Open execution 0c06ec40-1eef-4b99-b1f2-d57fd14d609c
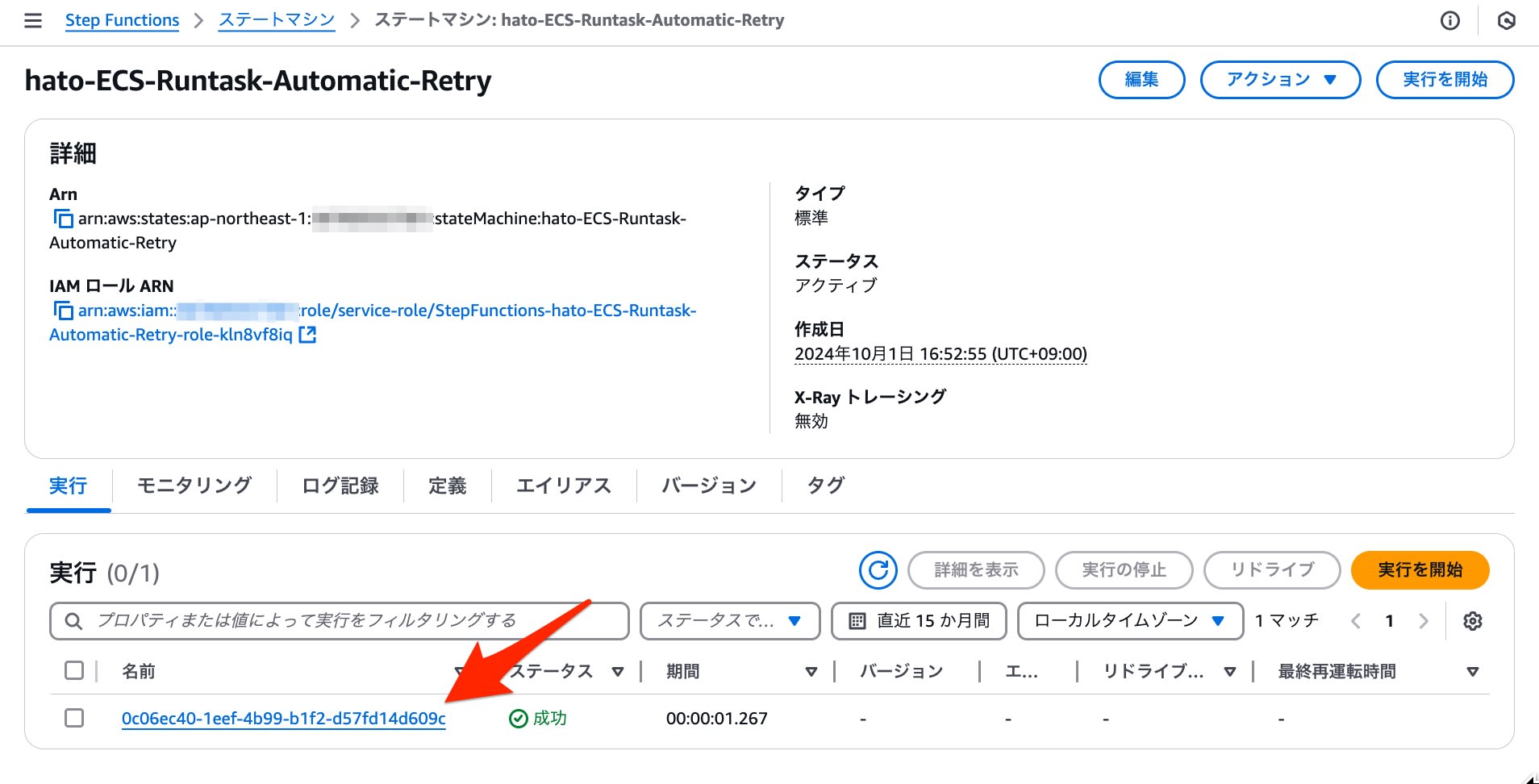The image size is (1539, 784). (283, 718)
